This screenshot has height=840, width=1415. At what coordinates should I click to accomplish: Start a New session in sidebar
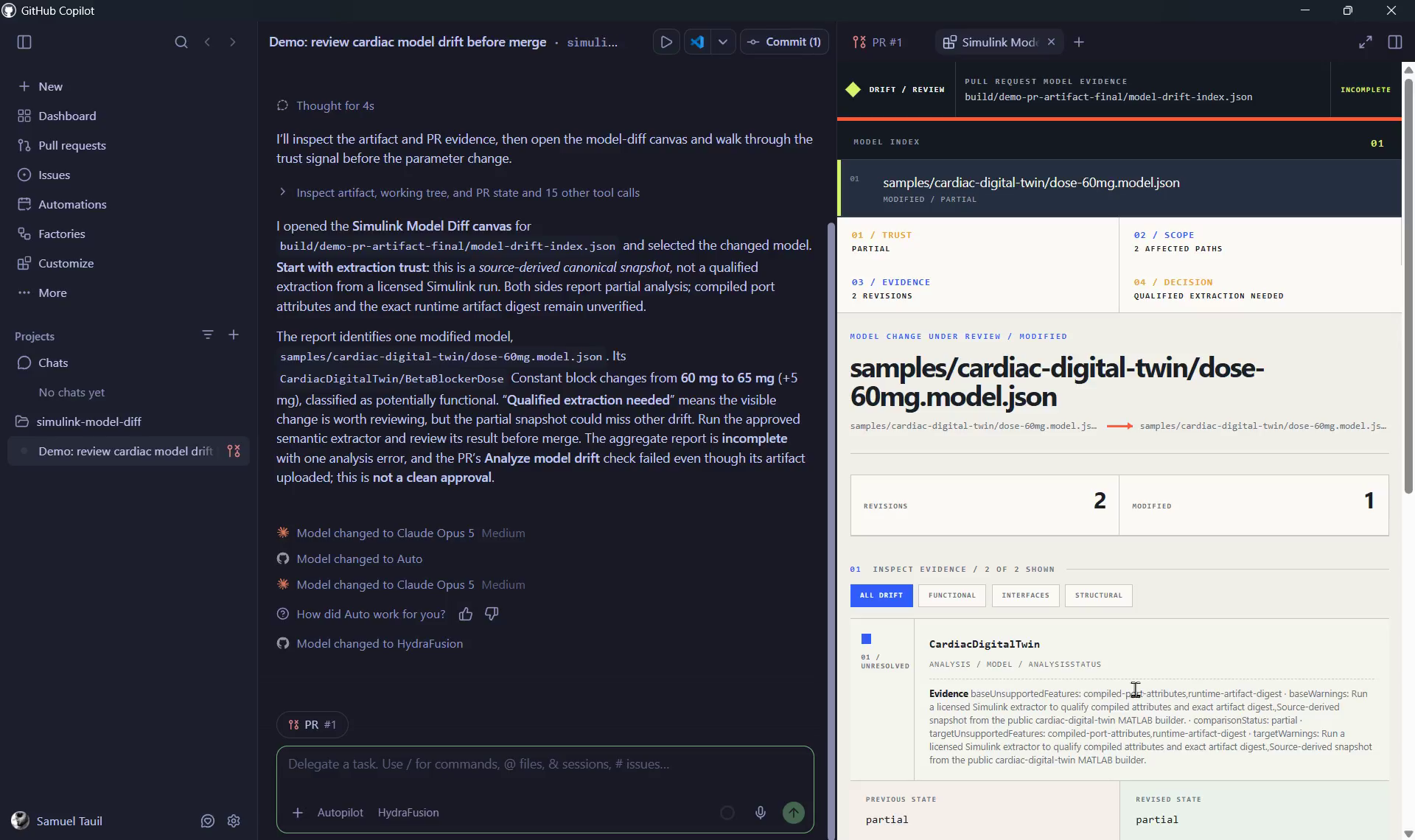coord(128,86)
